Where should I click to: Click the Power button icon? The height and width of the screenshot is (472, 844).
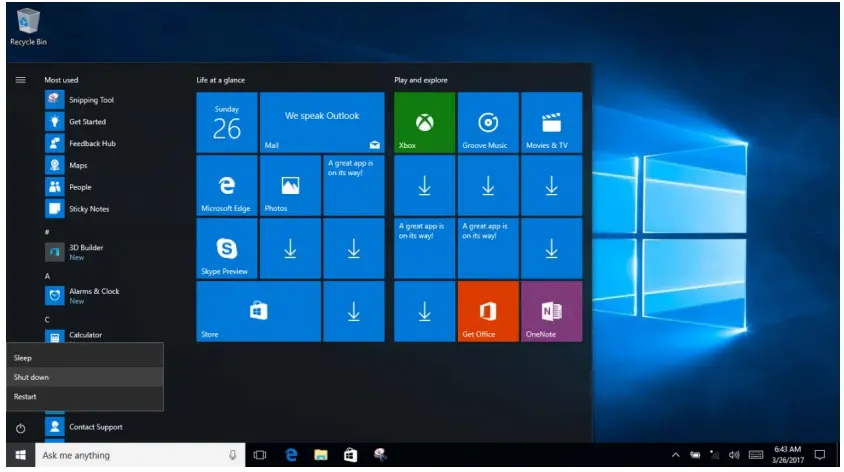click(20, 428)
